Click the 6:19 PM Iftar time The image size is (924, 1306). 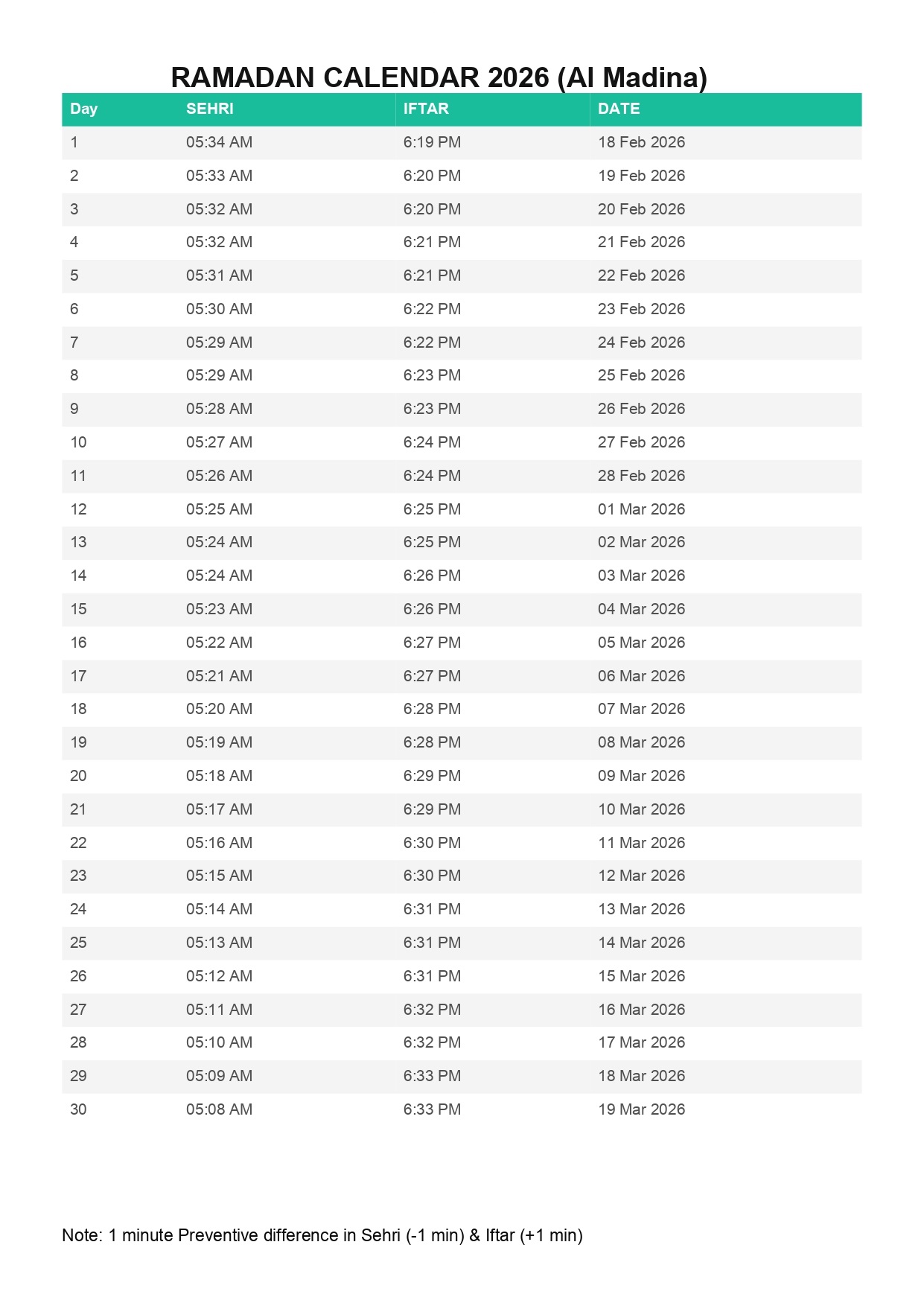[432, 142]
